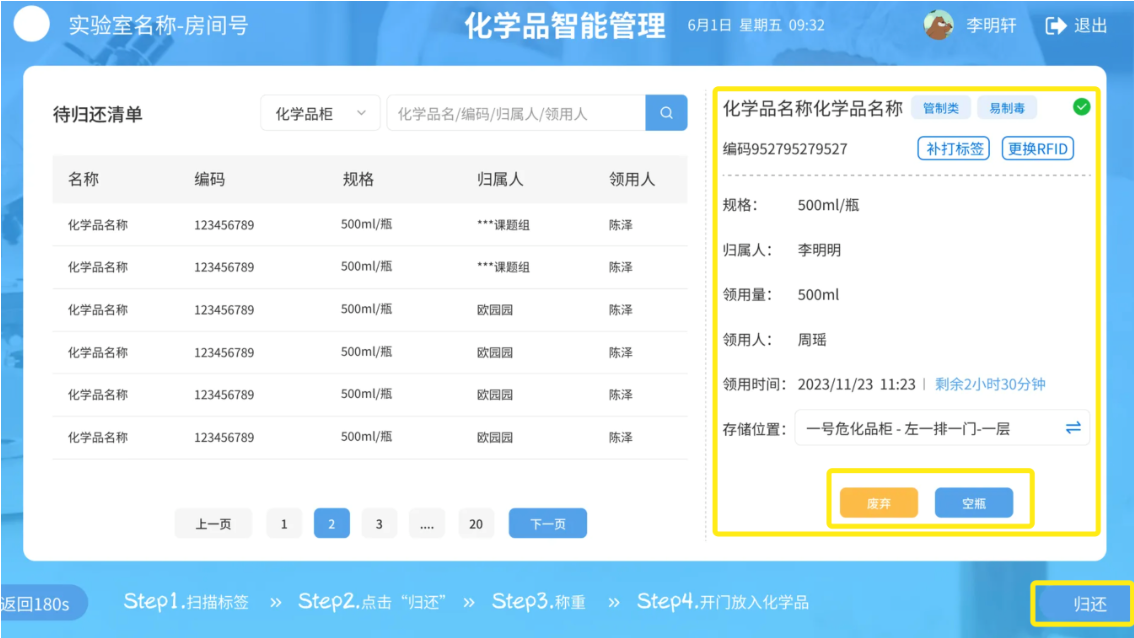Click the 编码 column header
The width and height of the screenshot is (1134, 638).
point(210,179)
